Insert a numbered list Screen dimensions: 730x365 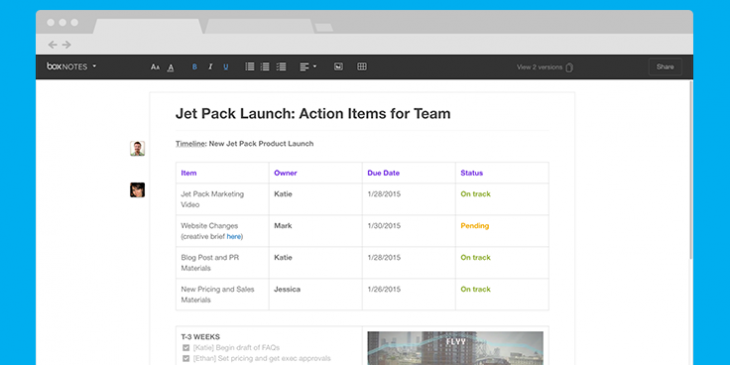click(x=265, y=67)
